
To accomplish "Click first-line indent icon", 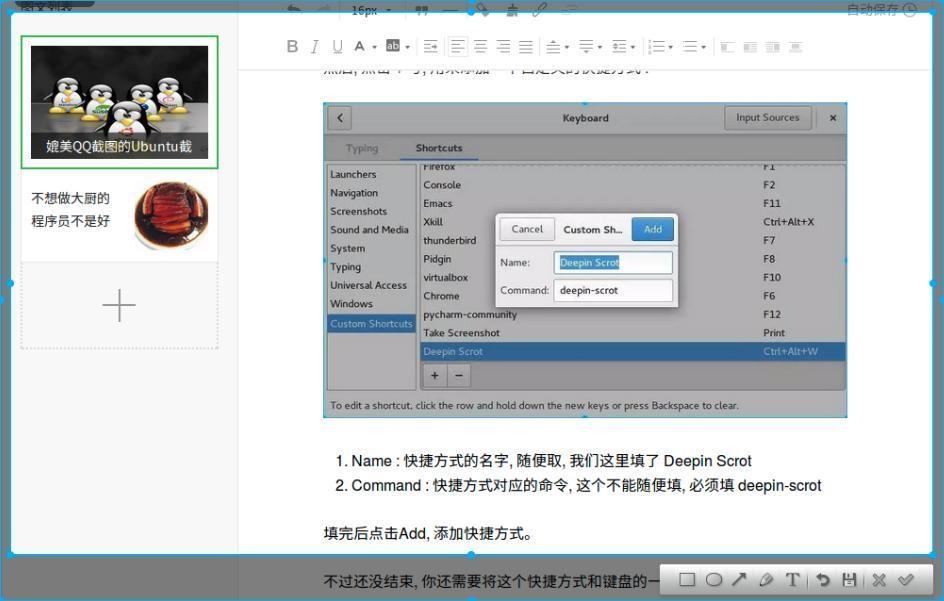I will click(430, 46).
